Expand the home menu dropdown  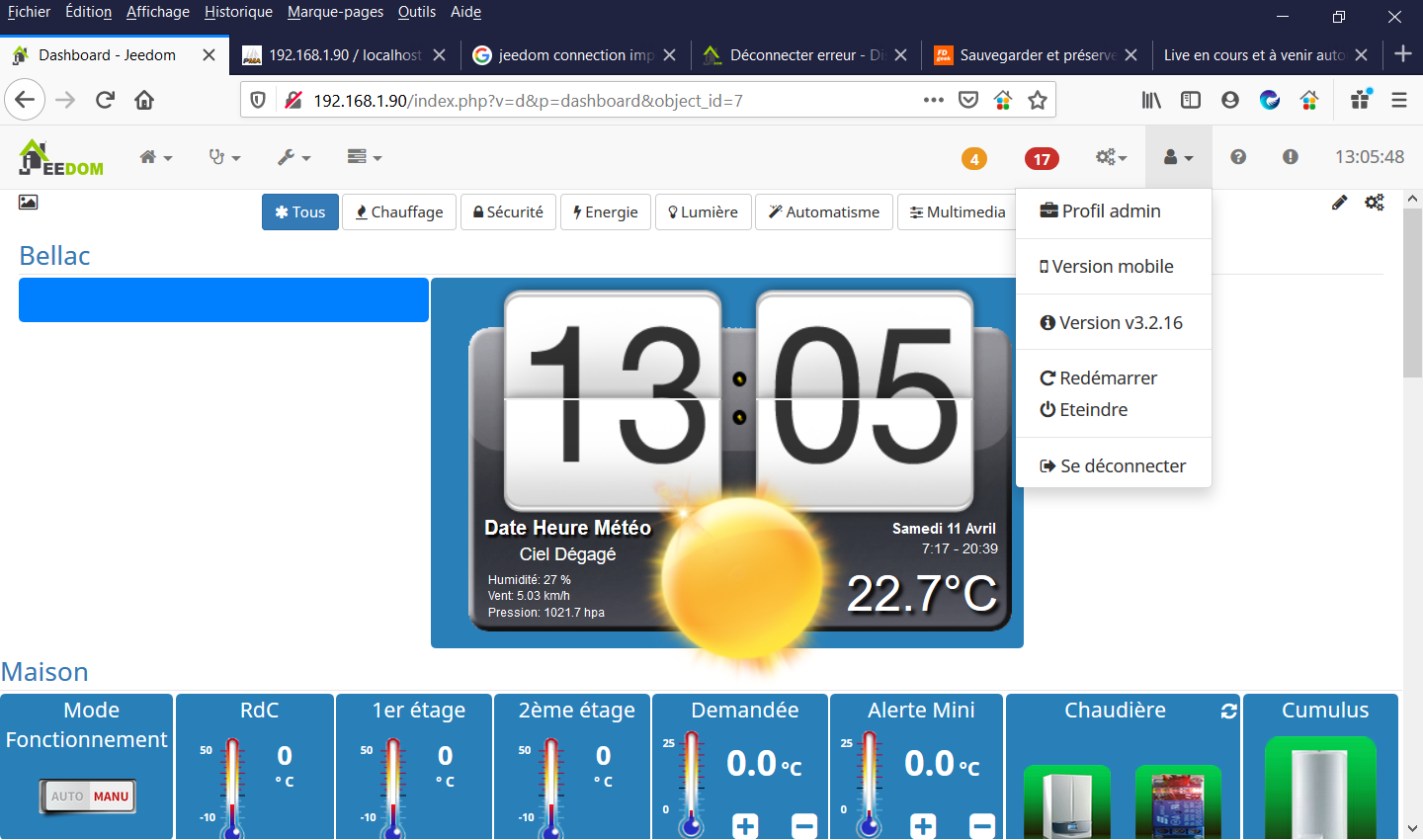pyautogui.click(x=155, y=157)
